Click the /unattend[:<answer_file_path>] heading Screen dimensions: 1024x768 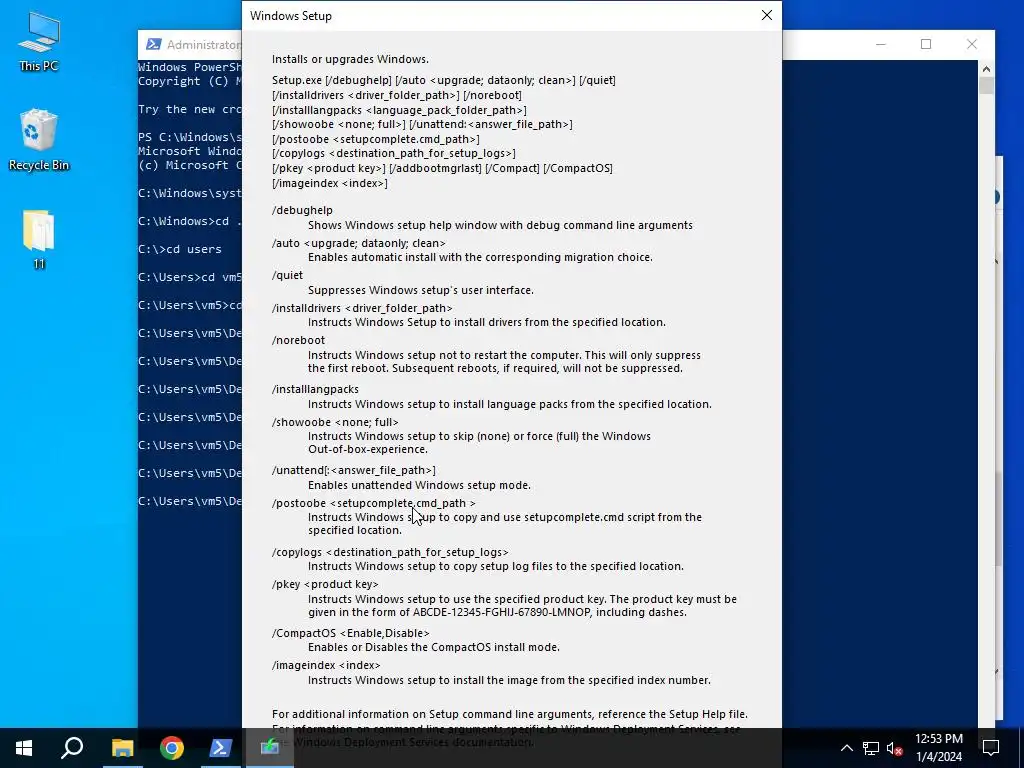click(x=353, y=470)
